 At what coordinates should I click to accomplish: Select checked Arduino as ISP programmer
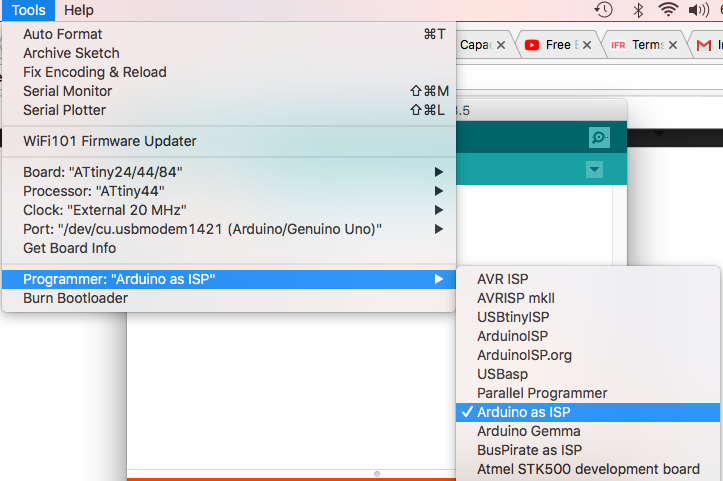click(x=588, y=412)
